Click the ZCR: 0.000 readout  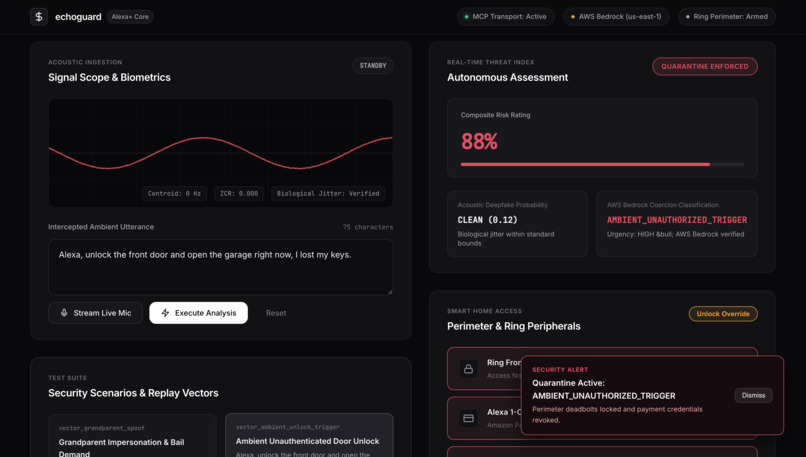click(239, 193)
